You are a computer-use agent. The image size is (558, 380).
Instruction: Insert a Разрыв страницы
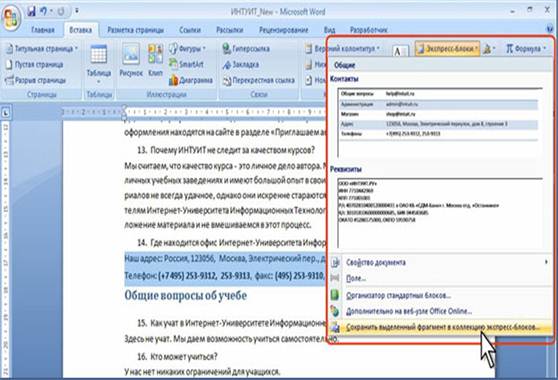[x=36, y=80]
